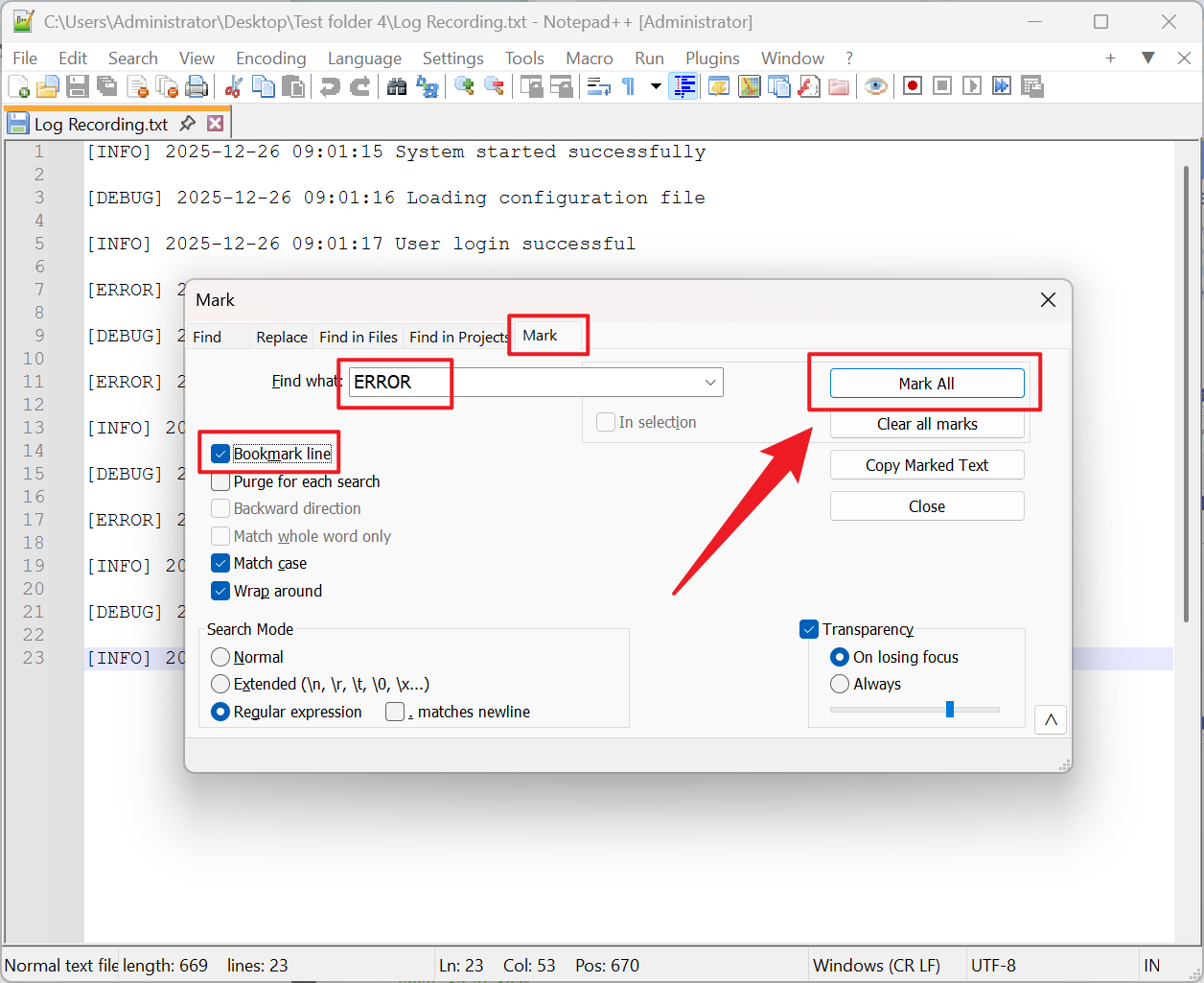Enable Purge for each search
The image size is (1204, 983).
tap(220, 481)
